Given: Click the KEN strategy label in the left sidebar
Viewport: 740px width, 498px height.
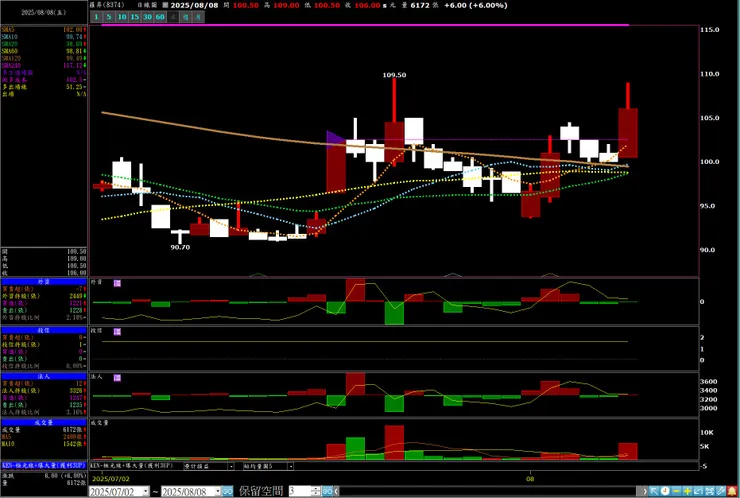Looking at the screenshot, I should pos(44,465).
